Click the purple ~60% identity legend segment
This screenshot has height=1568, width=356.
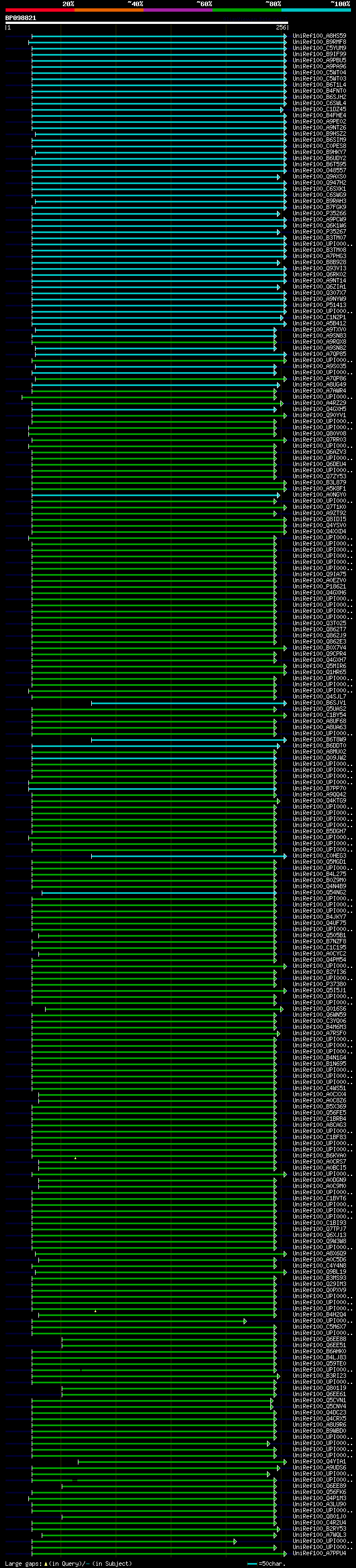(x=177, y=10)
